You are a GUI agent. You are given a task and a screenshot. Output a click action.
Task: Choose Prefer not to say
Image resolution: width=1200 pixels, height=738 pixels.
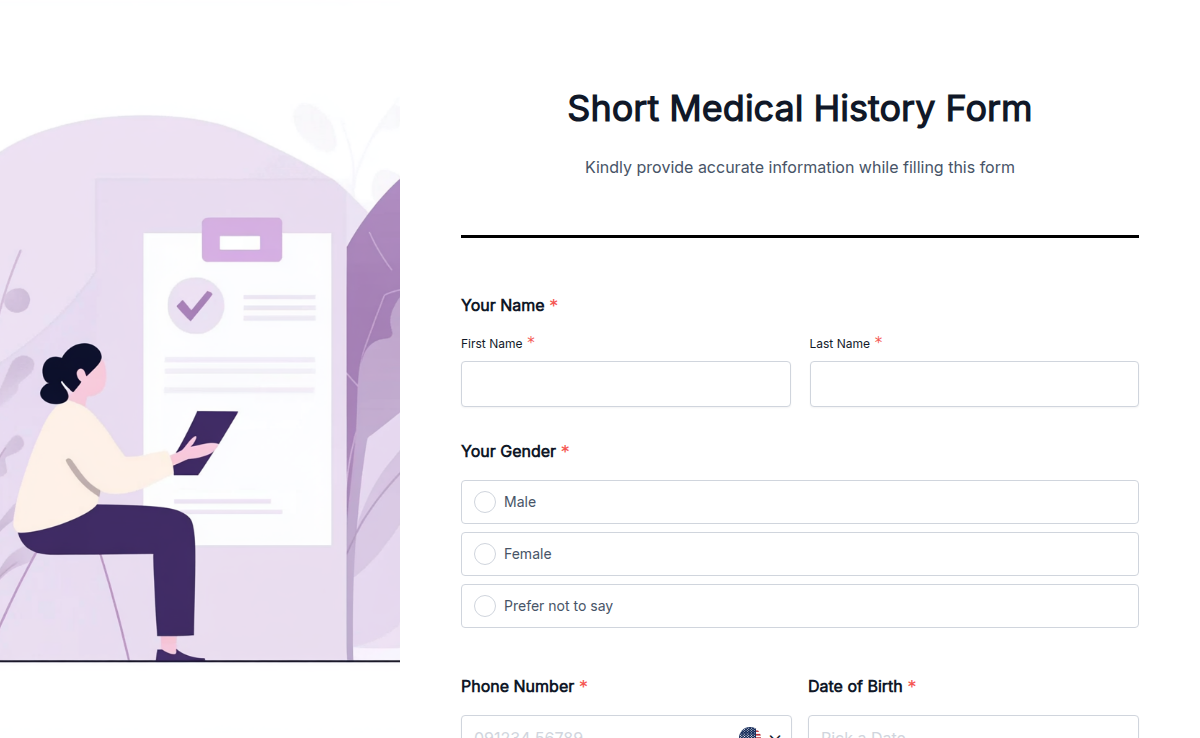coord(485,605)
